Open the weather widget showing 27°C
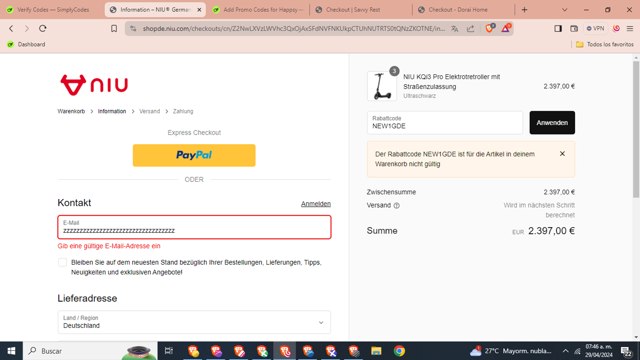Viewport: 640px width, 360px height. click(510, 351)
